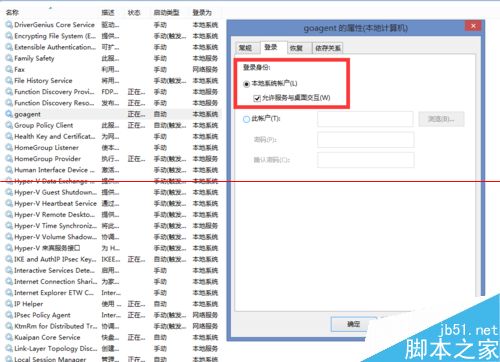500x362 pixels.
Task: Select the KtmRm for Distributed Tr... row
Action: 112,326
